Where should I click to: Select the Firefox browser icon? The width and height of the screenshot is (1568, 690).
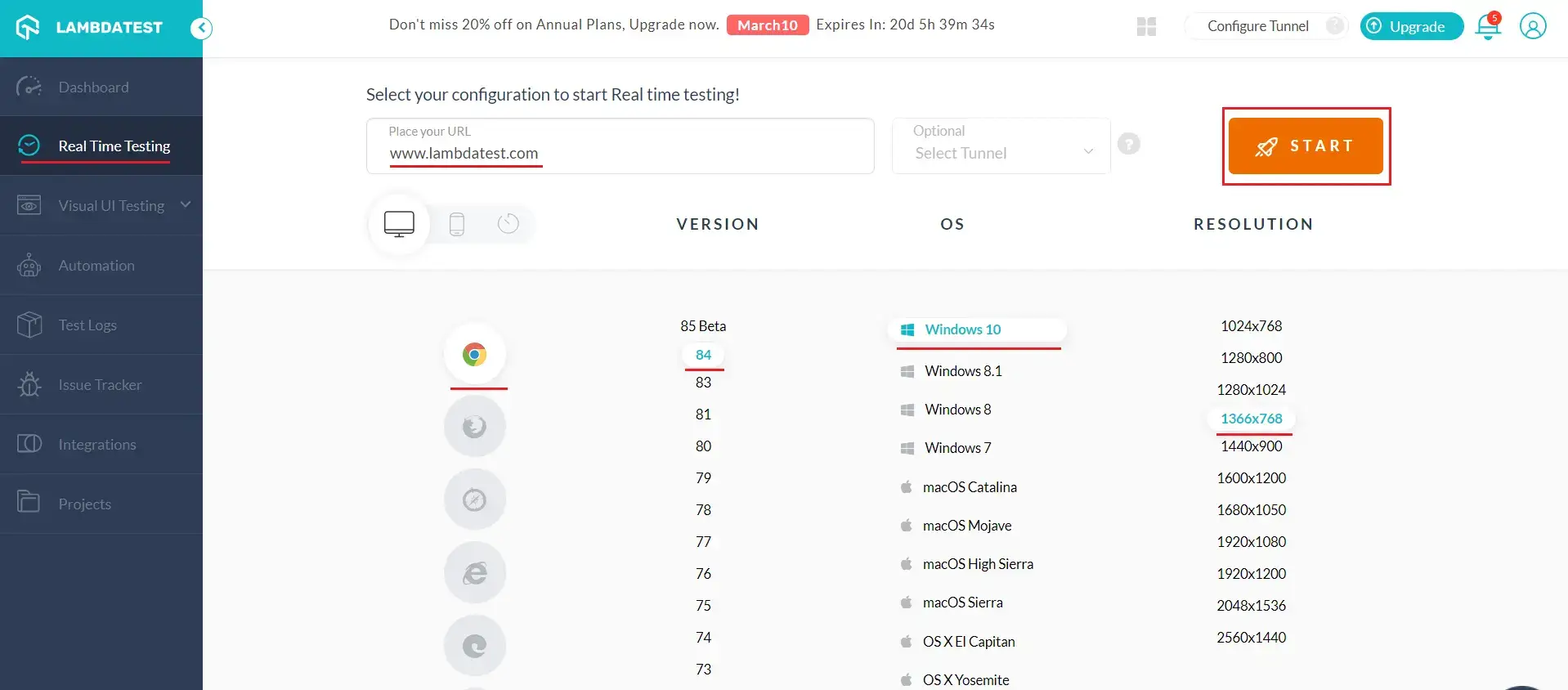[474, 427]
